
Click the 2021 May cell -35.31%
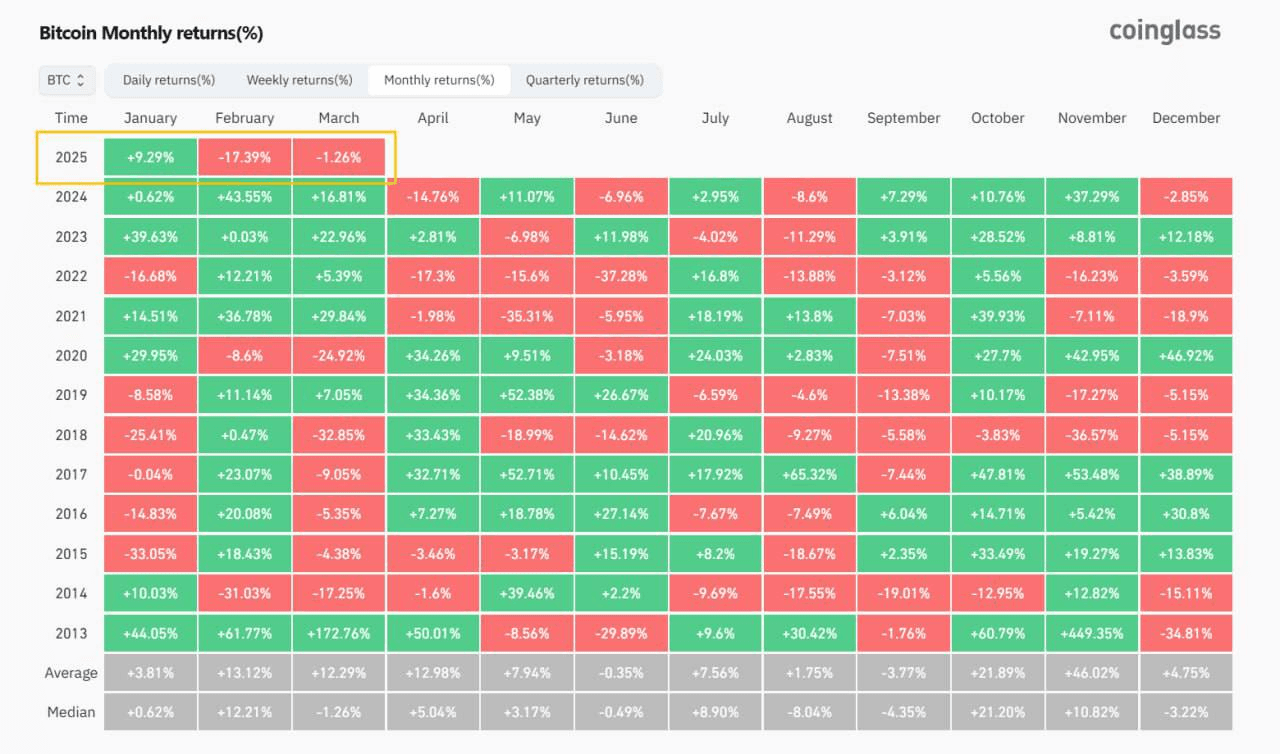coord(527,316)
